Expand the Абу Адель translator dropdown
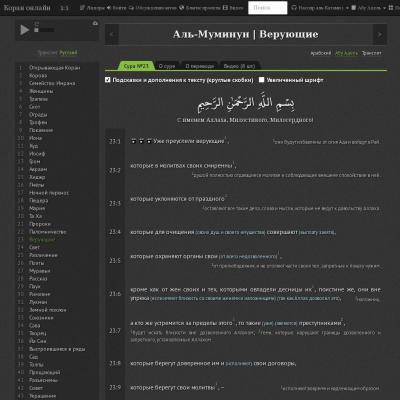Screen dimensions: 400x400 click(x=368, y=8)
